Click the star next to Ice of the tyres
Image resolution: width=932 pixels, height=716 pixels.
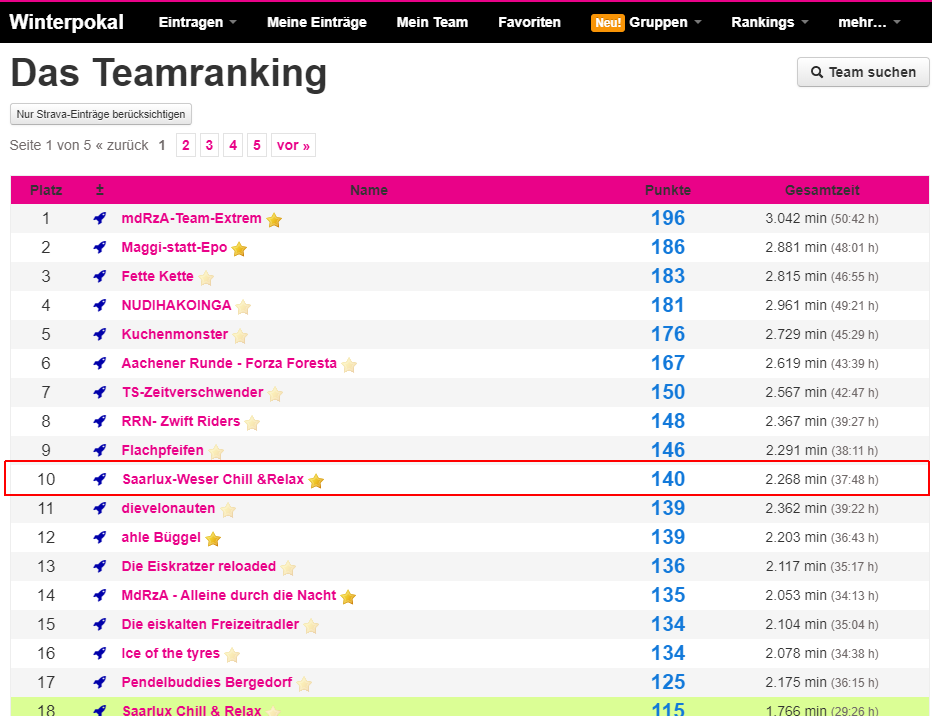pos(232,655)
